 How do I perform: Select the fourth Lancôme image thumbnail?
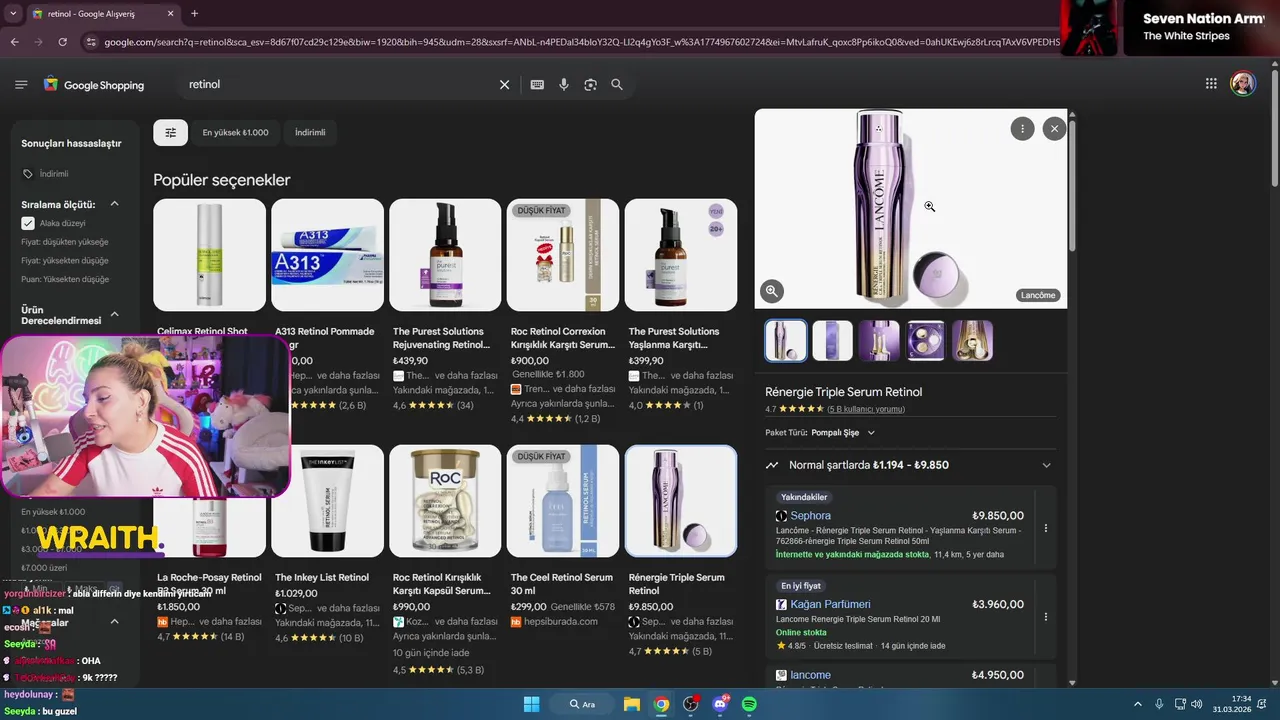click(926, 341)
